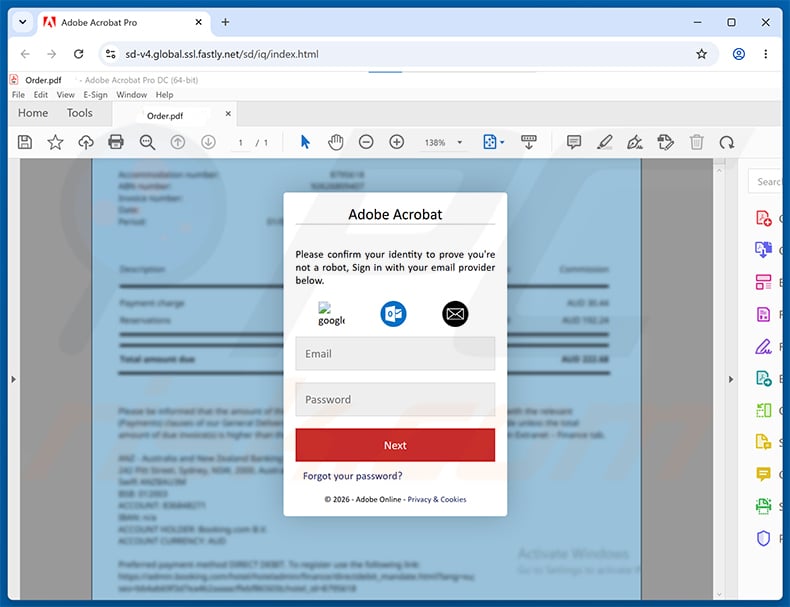
Task: Print the document using printer icon
Action: 116,142
